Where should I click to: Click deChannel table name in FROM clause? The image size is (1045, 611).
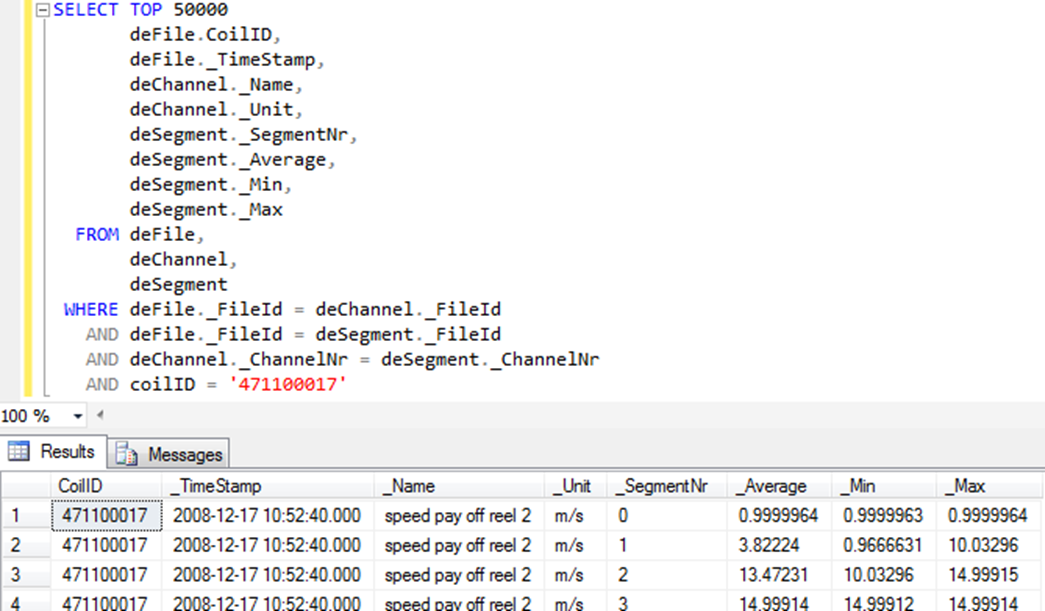click(179, 260)
